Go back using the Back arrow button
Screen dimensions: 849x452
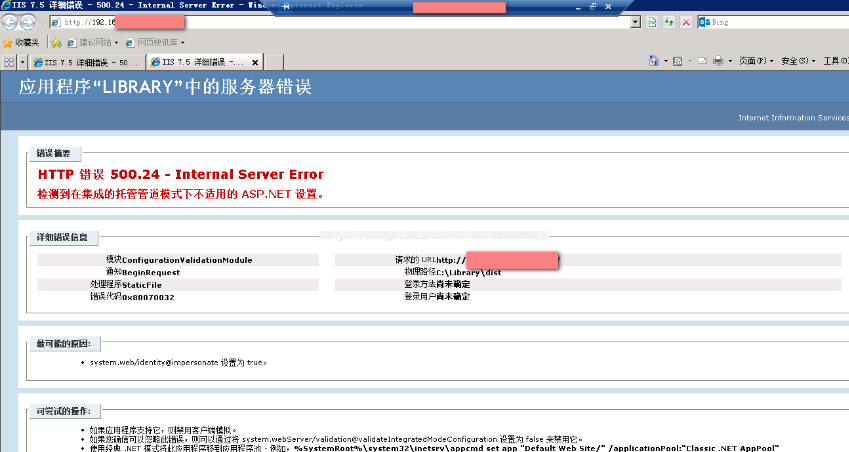[10, 22]
